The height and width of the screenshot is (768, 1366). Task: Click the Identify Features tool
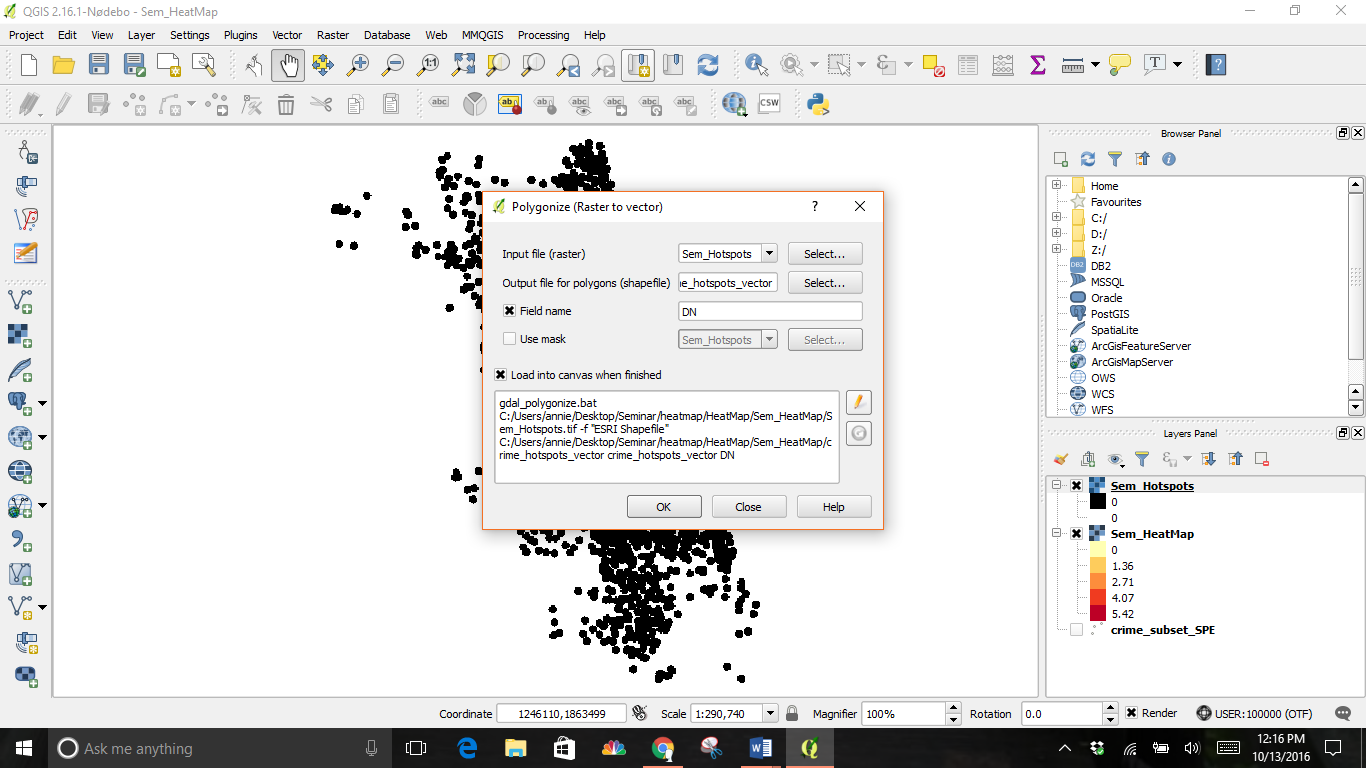[x=755, y=65]
